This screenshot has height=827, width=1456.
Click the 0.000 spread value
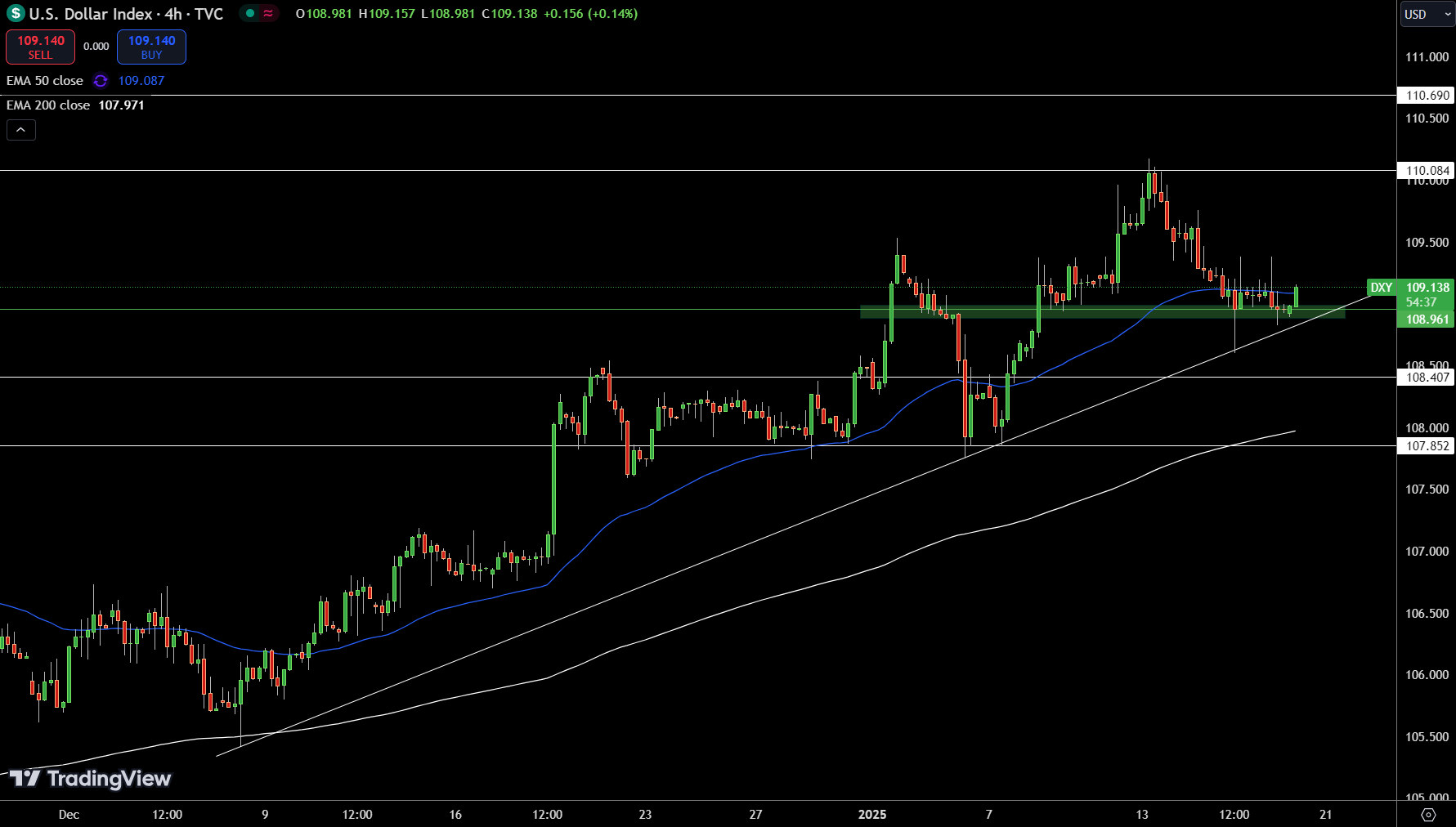[96, 47]
